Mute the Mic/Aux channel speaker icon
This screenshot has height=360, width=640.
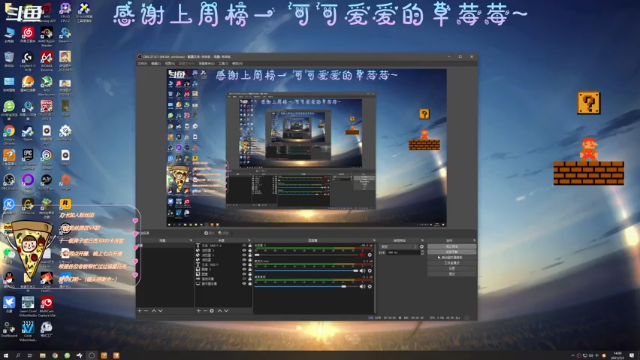pos(362,271)
